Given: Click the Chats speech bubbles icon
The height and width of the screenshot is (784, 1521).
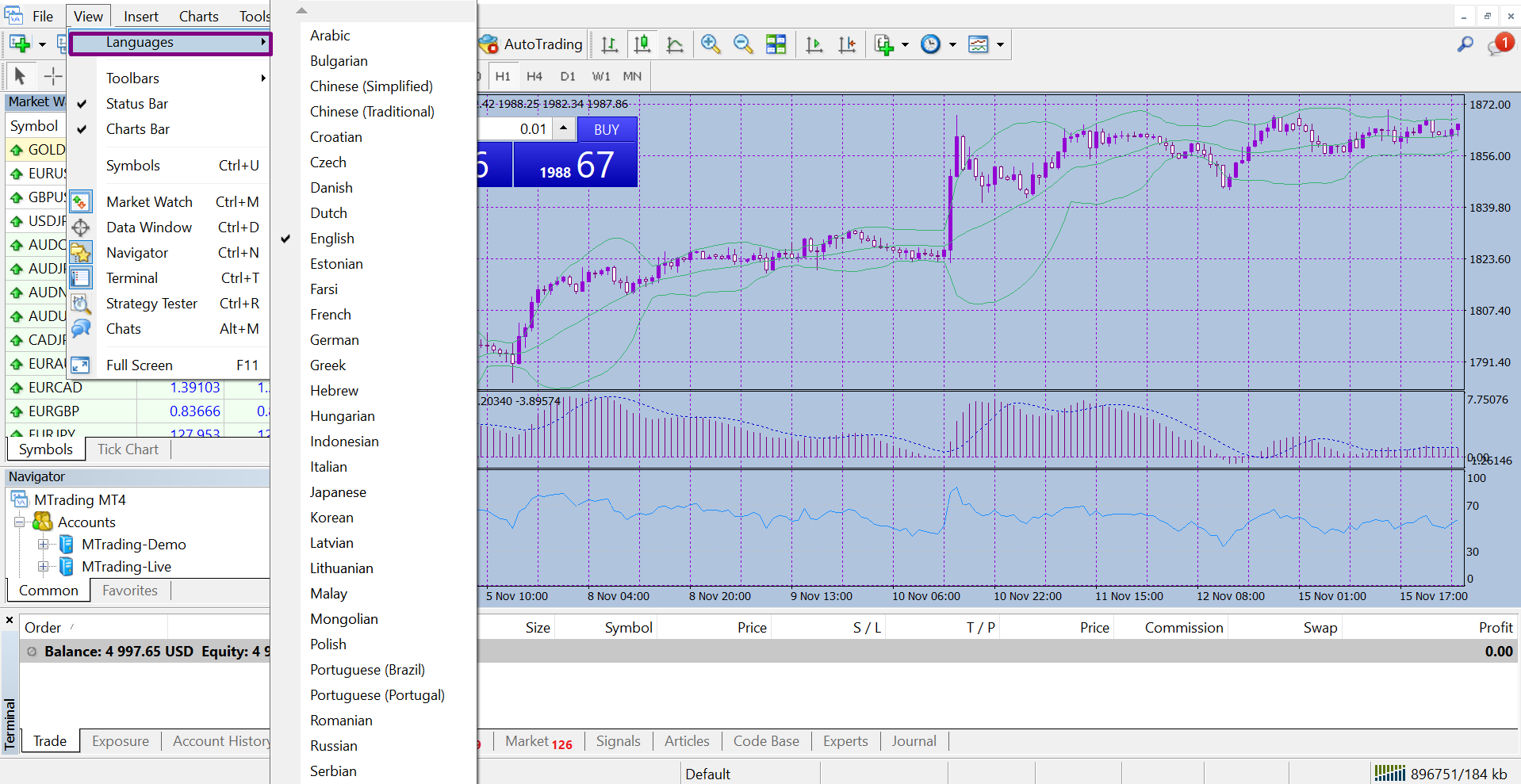Looking at the screenshot, I should tap(81, 329).
